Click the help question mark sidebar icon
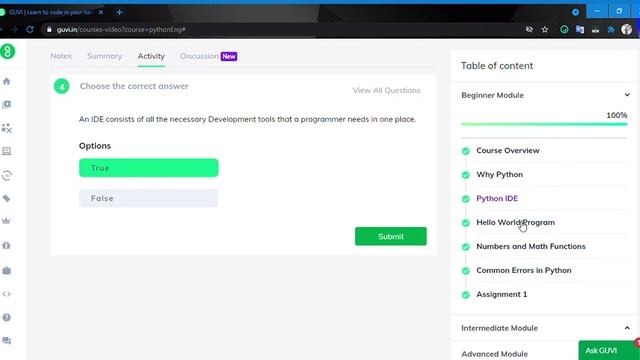The width and height of the screenshot is (640, 360). 7,317
